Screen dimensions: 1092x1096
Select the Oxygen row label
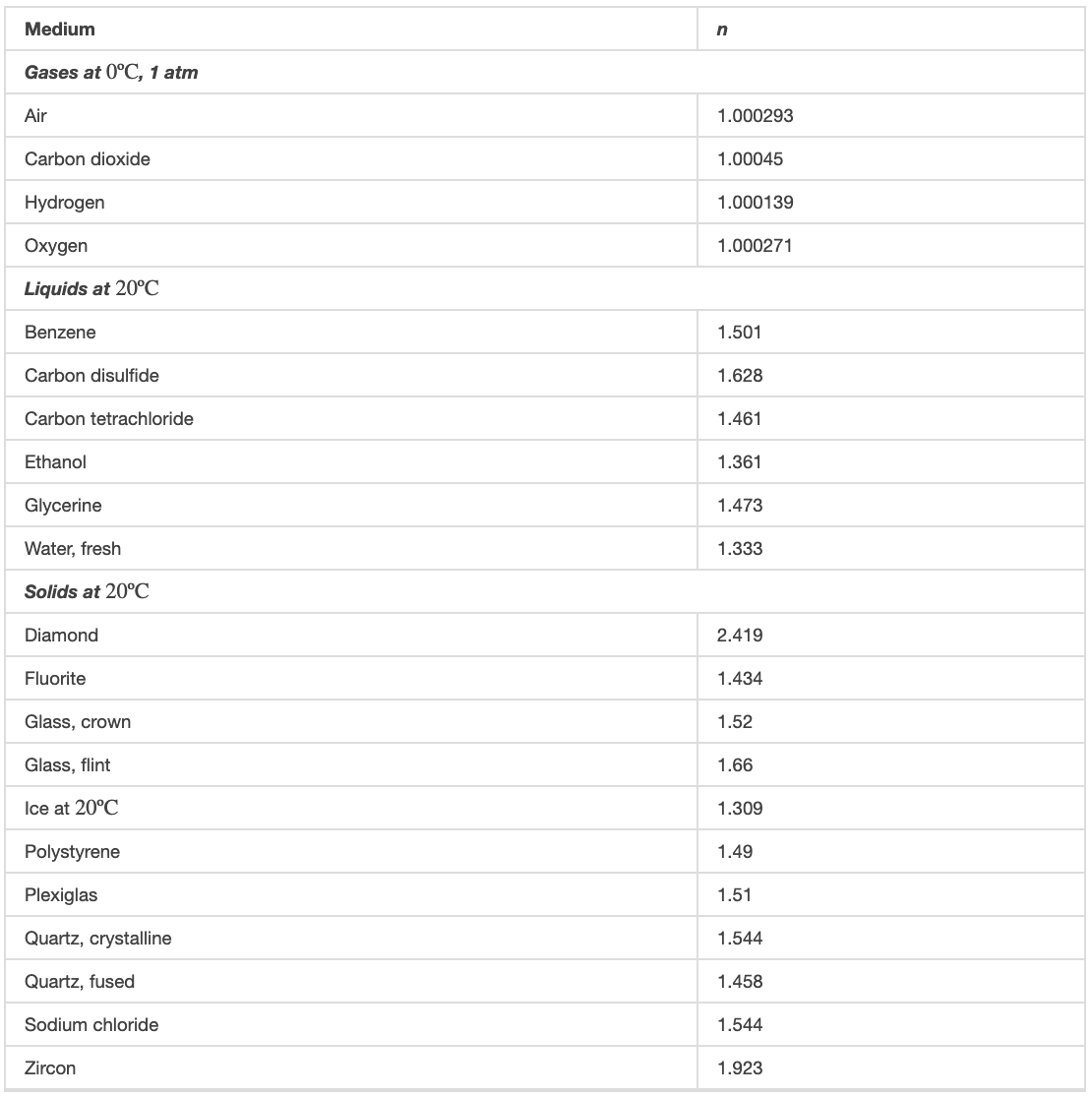[x=56, y=246]
